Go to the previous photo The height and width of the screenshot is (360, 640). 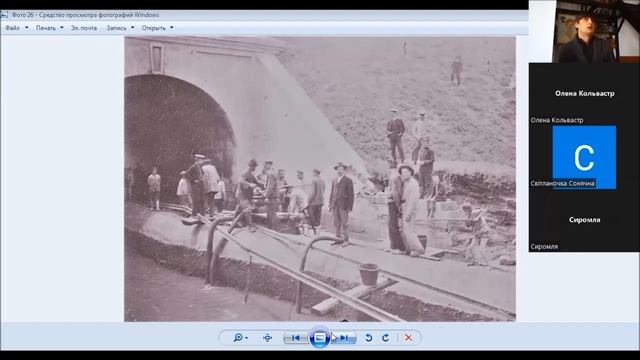(296, 338)
